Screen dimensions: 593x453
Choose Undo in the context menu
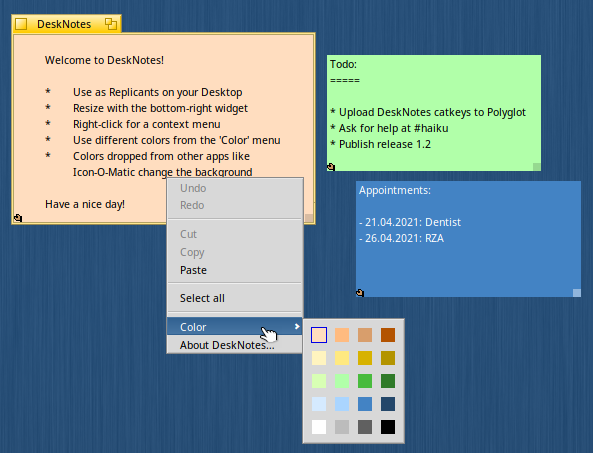tap(235, 188)
